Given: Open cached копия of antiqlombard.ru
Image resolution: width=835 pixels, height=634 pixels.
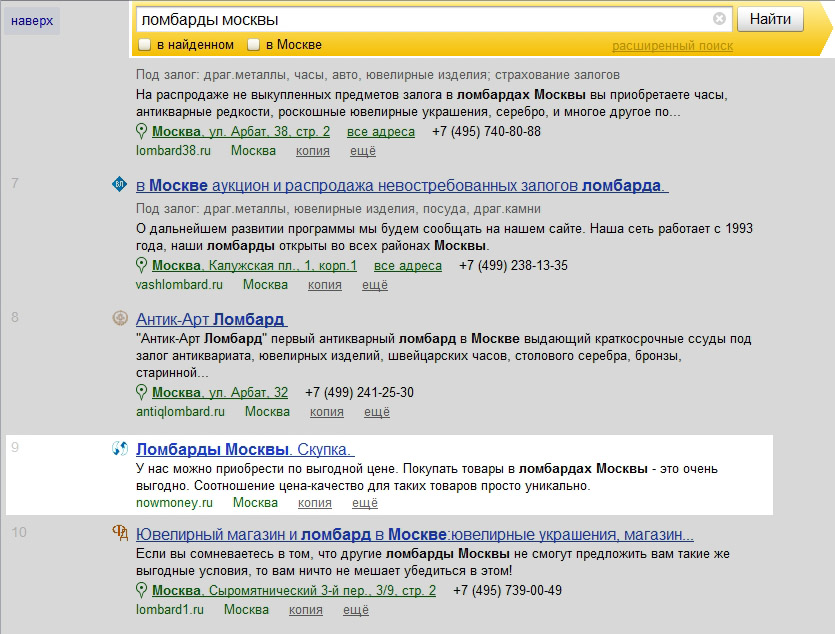Looking at the screenshot, I should 327,413.
